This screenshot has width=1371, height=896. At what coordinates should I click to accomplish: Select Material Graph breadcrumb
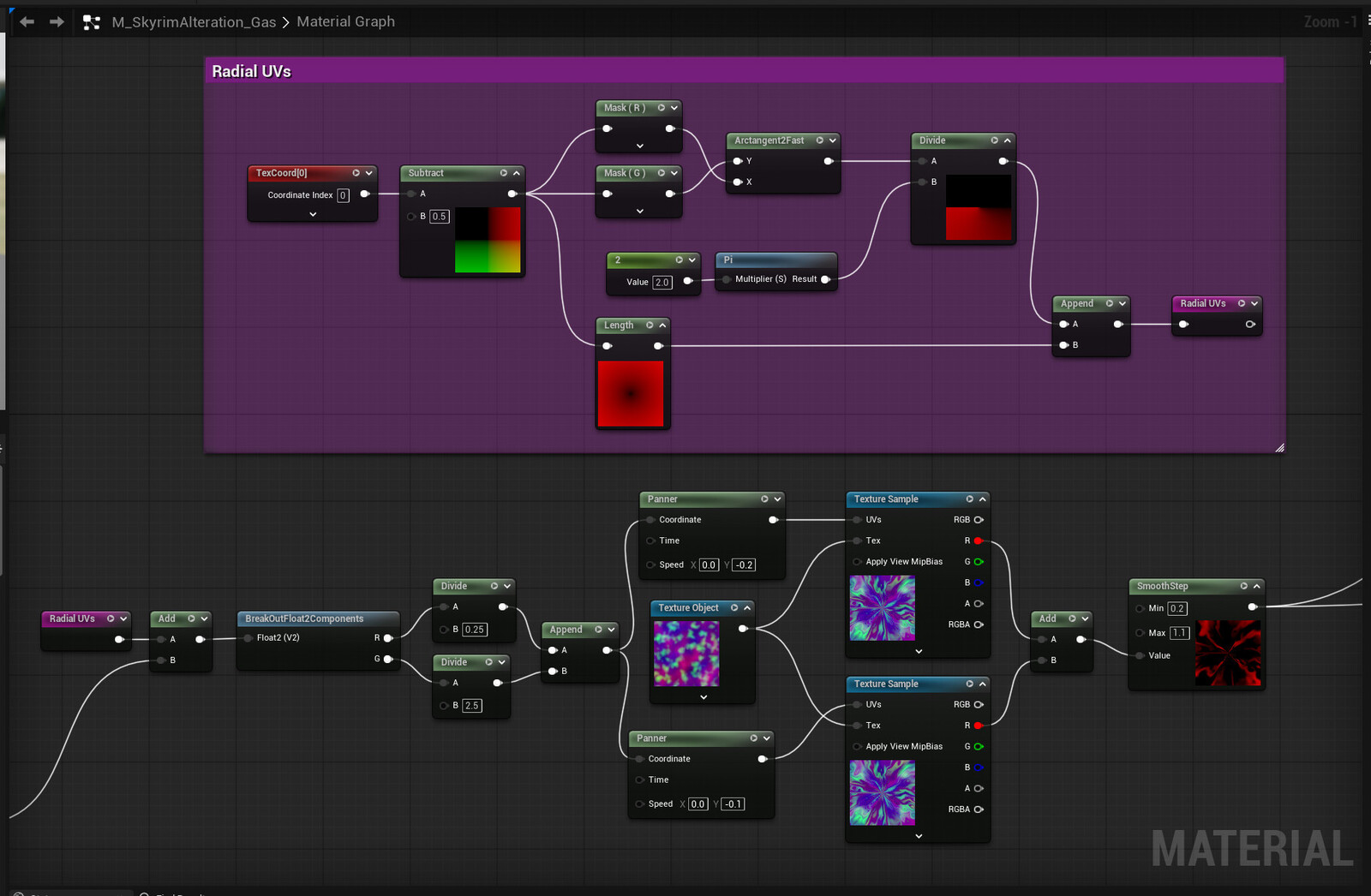[345, 21]
